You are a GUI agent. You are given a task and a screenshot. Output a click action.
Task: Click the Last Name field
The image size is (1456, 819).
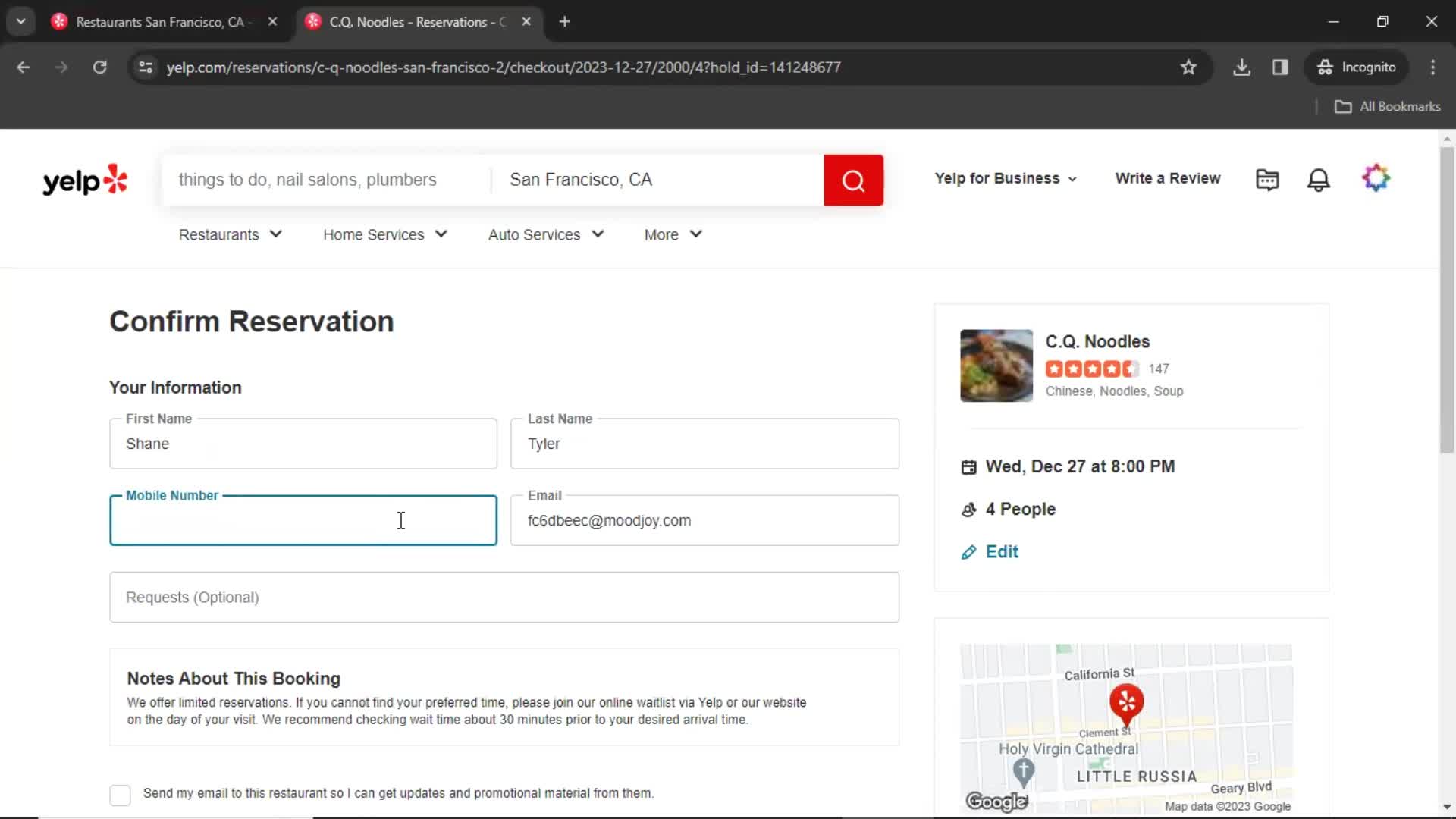pos(704,444)
